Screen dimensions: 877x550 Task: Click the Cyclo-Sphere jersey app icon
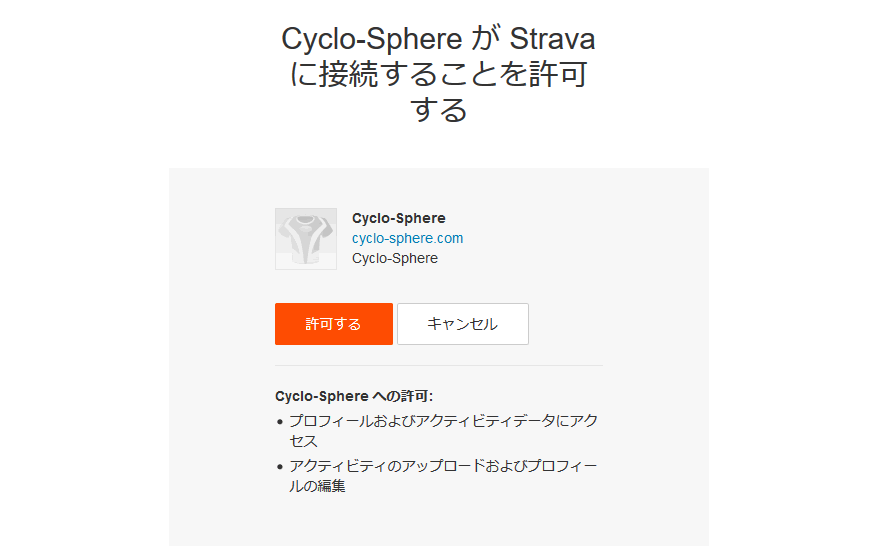pos(306,239)
